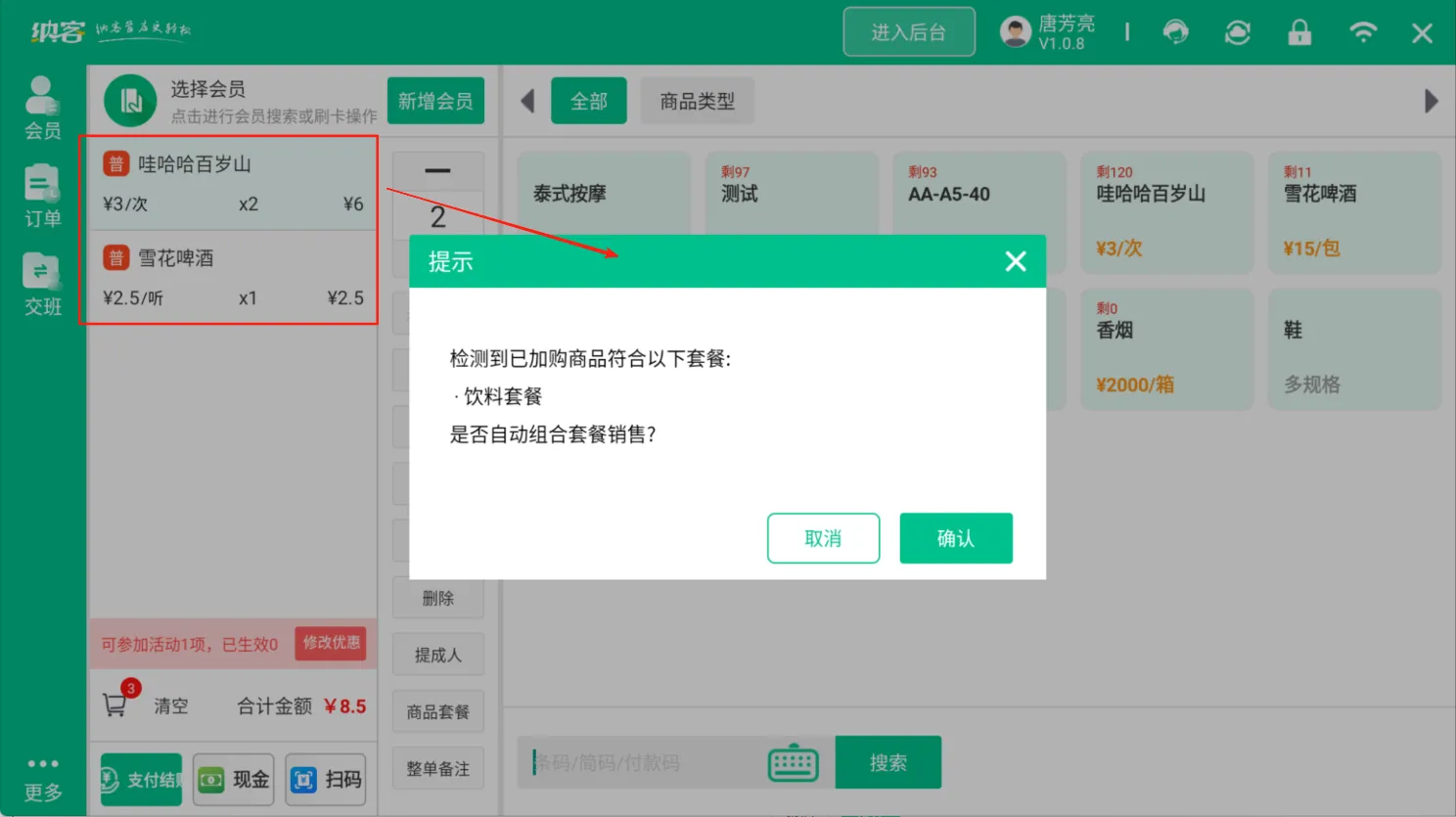Check the WiFi status icon
The image size is (1456, 817).
click(1362, 32)
